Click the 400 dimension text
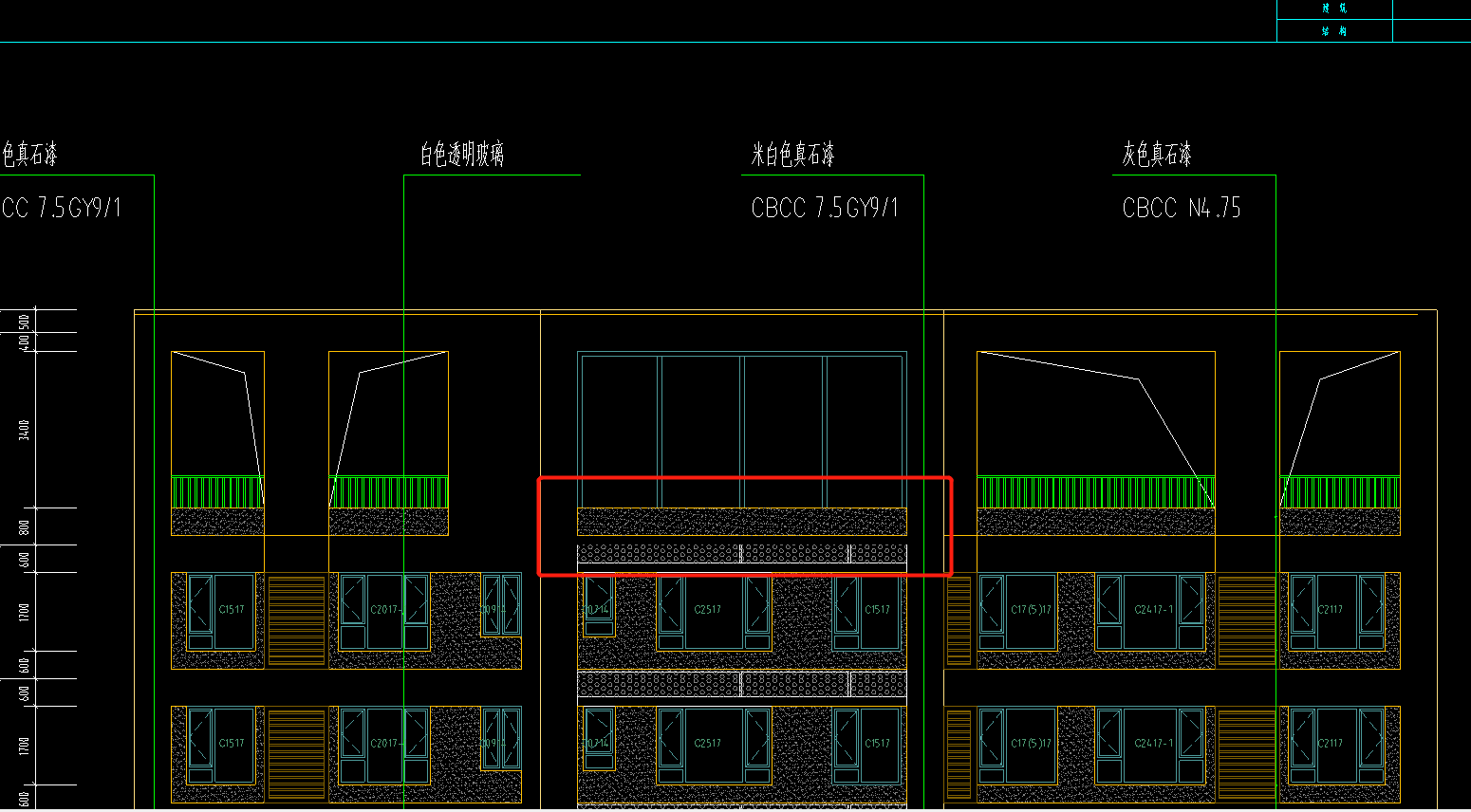Image resolution: width=1471 pixels, height=812 pixels. click(x=24, y=341)
